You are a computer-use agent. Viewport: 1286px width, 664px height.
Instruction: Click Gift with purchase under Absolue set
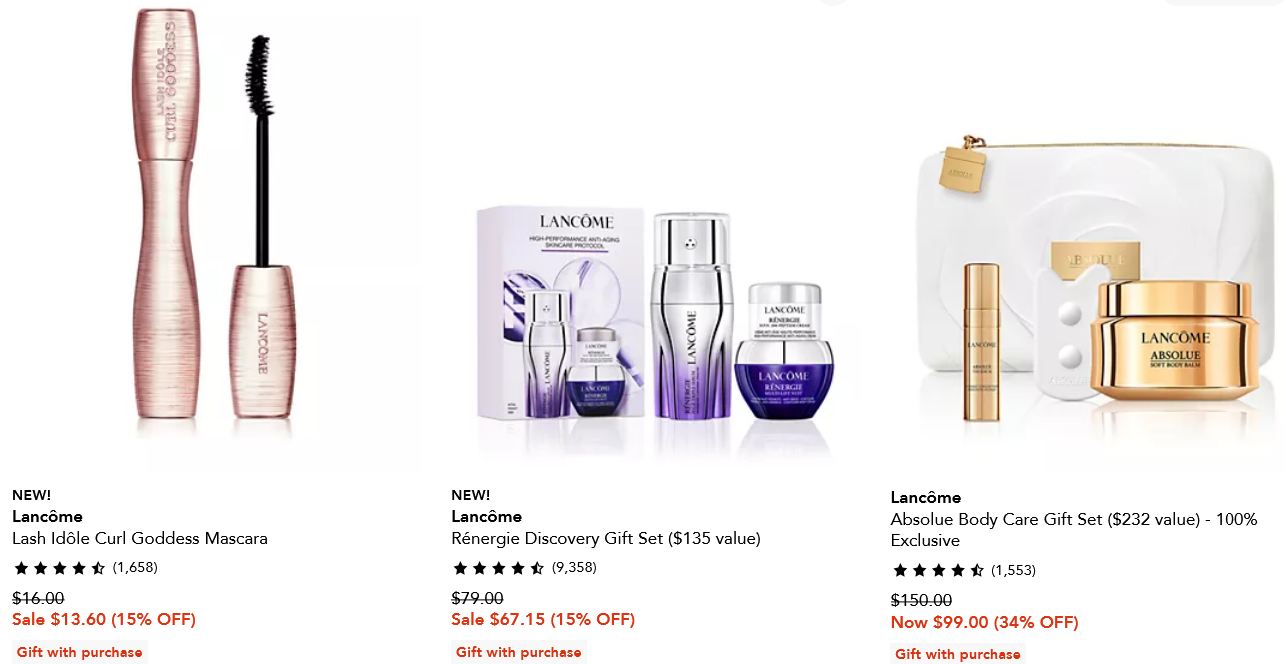(958, 654)
